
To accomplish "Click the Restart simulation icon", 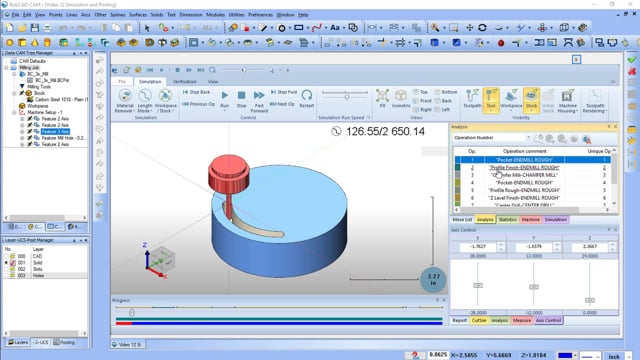I will coord(307,95).
